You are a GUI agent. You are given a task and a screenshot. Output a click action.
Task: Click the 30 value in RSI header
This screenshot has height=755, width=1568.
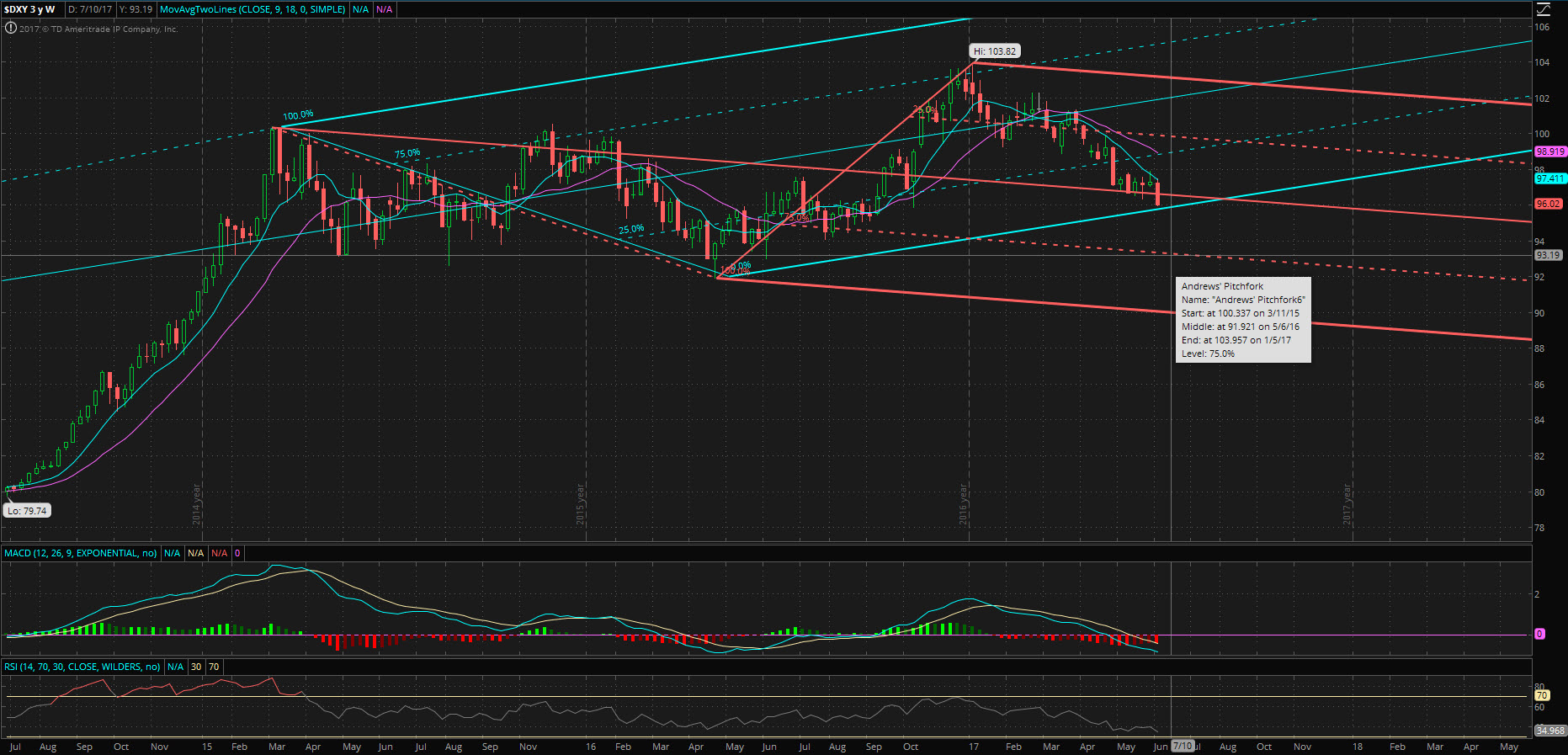tap(196, 667)
